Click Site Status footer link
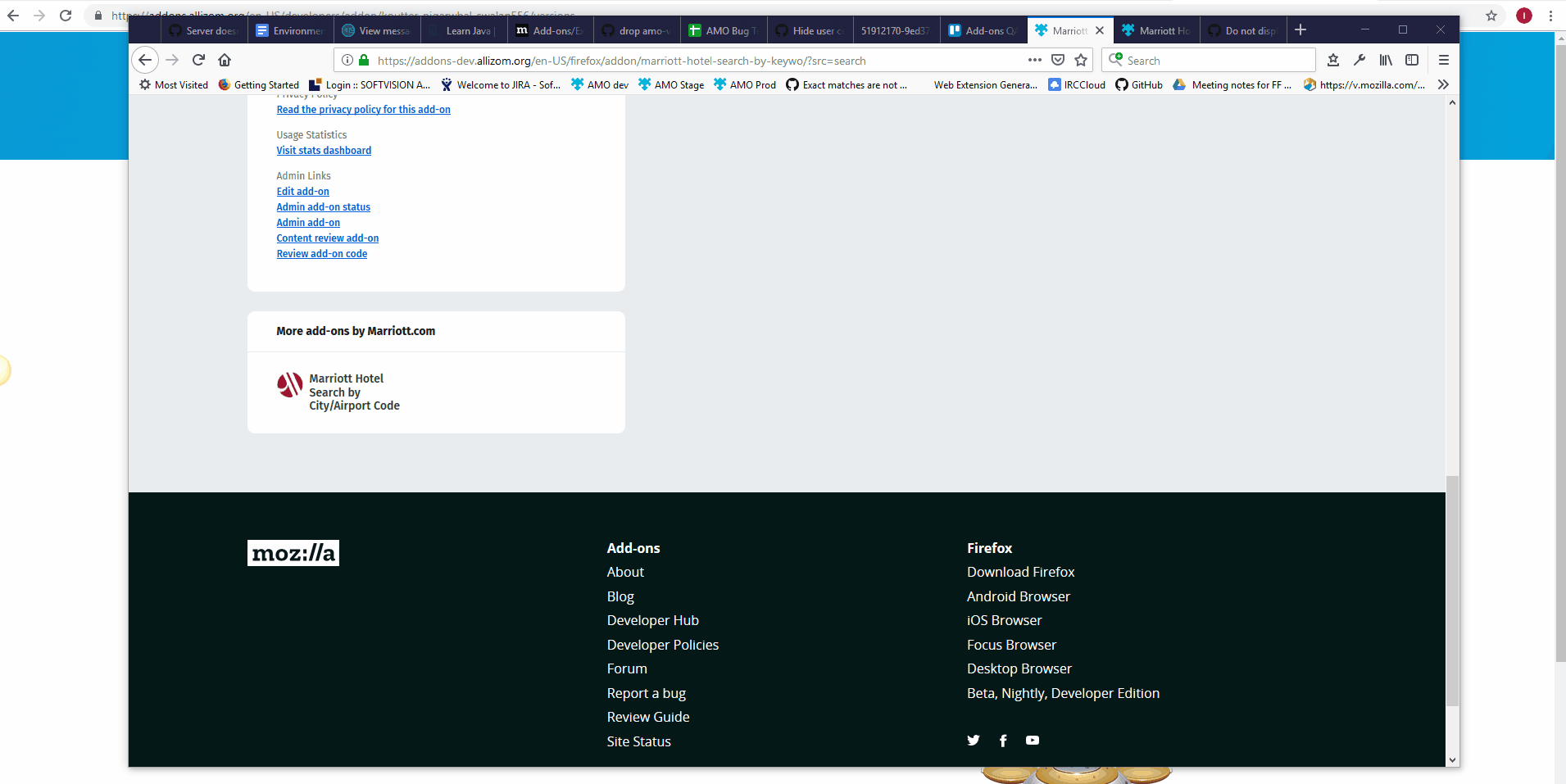The image size is (1566, 784). click(x=638, y=741)
